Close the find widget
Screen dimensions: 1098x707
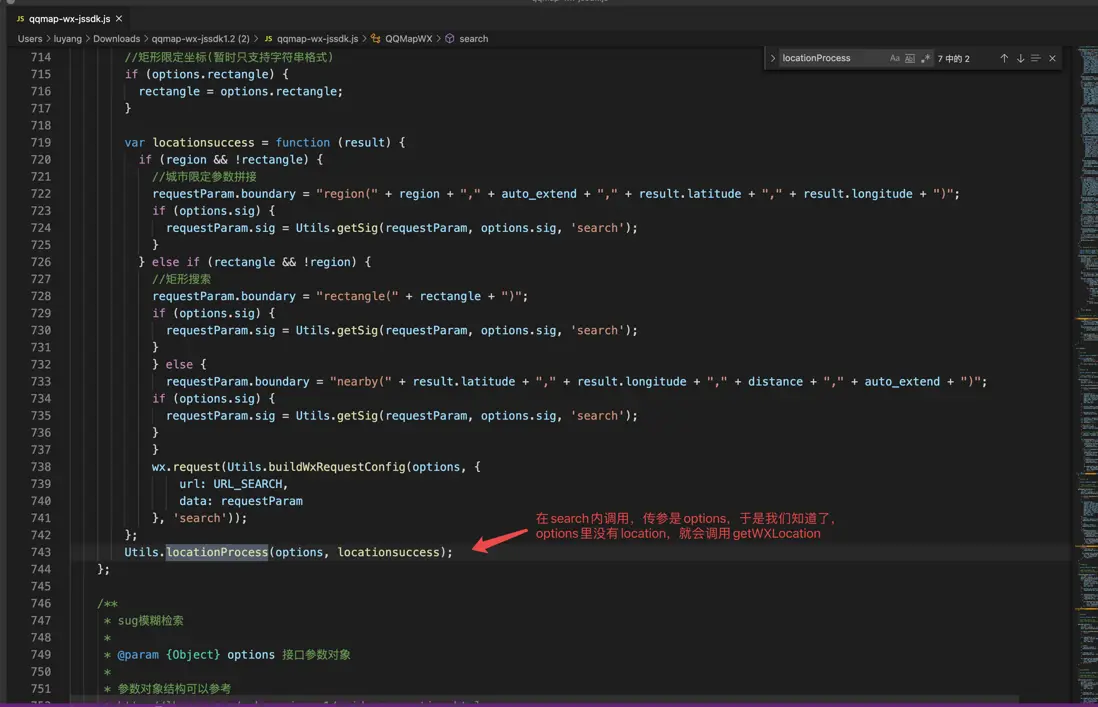(1052, 59)
